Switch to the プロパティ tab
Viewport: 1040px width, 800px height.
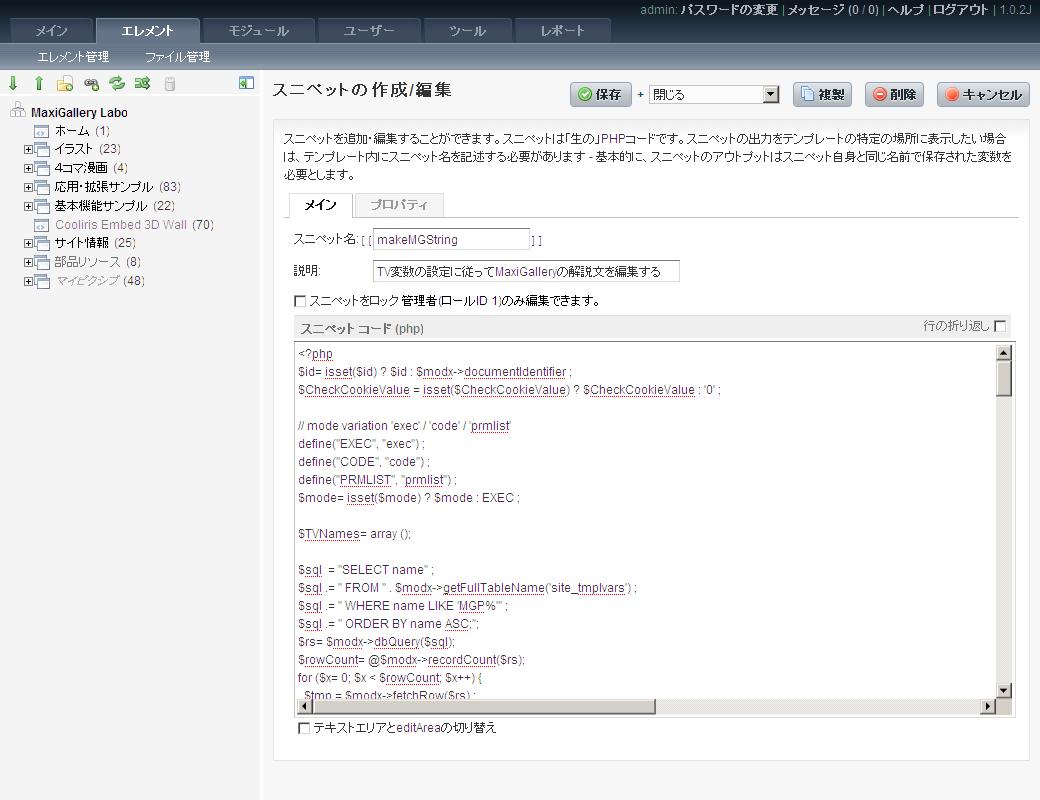399,205
